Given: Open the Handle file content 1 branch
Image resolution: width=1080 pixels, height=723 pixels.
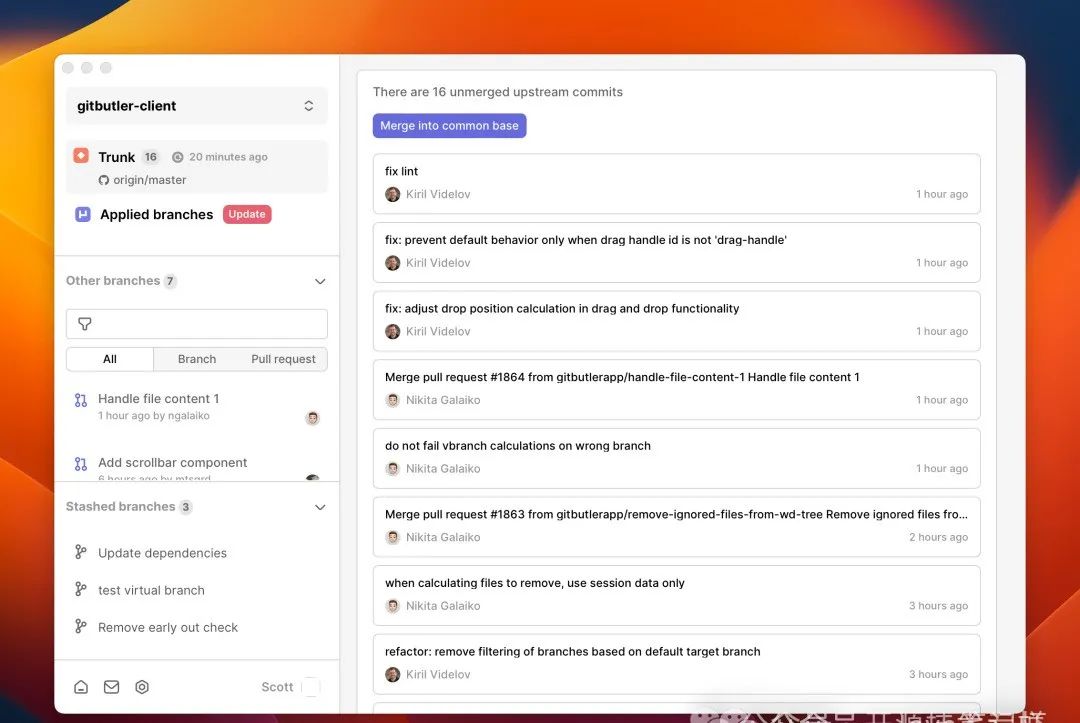Looking at the screenshot, I should click(196, 407).
